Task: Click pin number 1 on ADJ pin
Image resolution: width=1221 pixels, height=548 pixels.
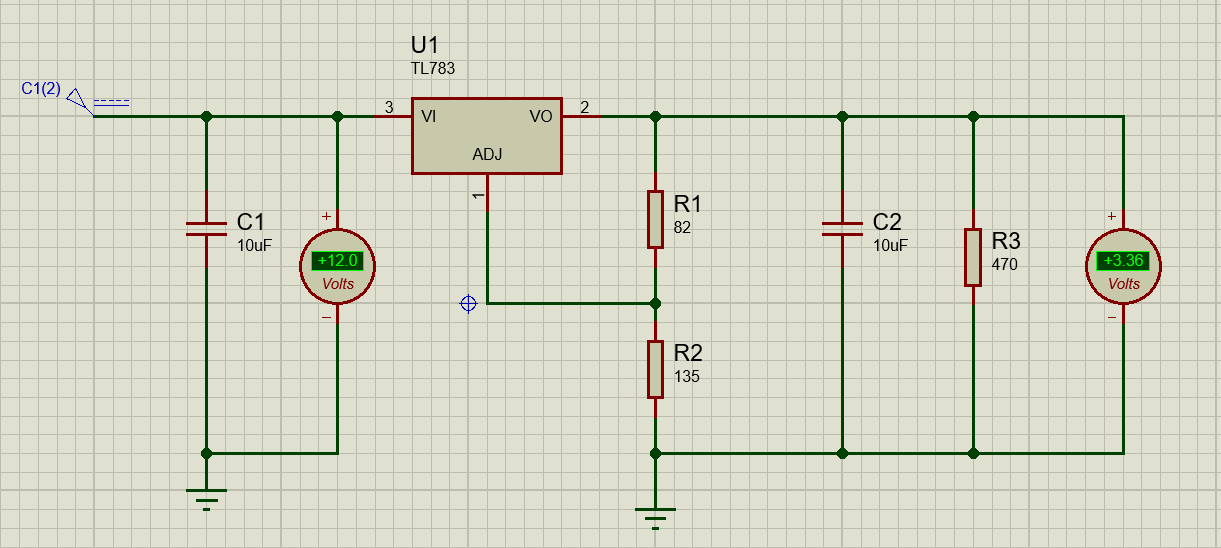Action: tap(478, 194)
